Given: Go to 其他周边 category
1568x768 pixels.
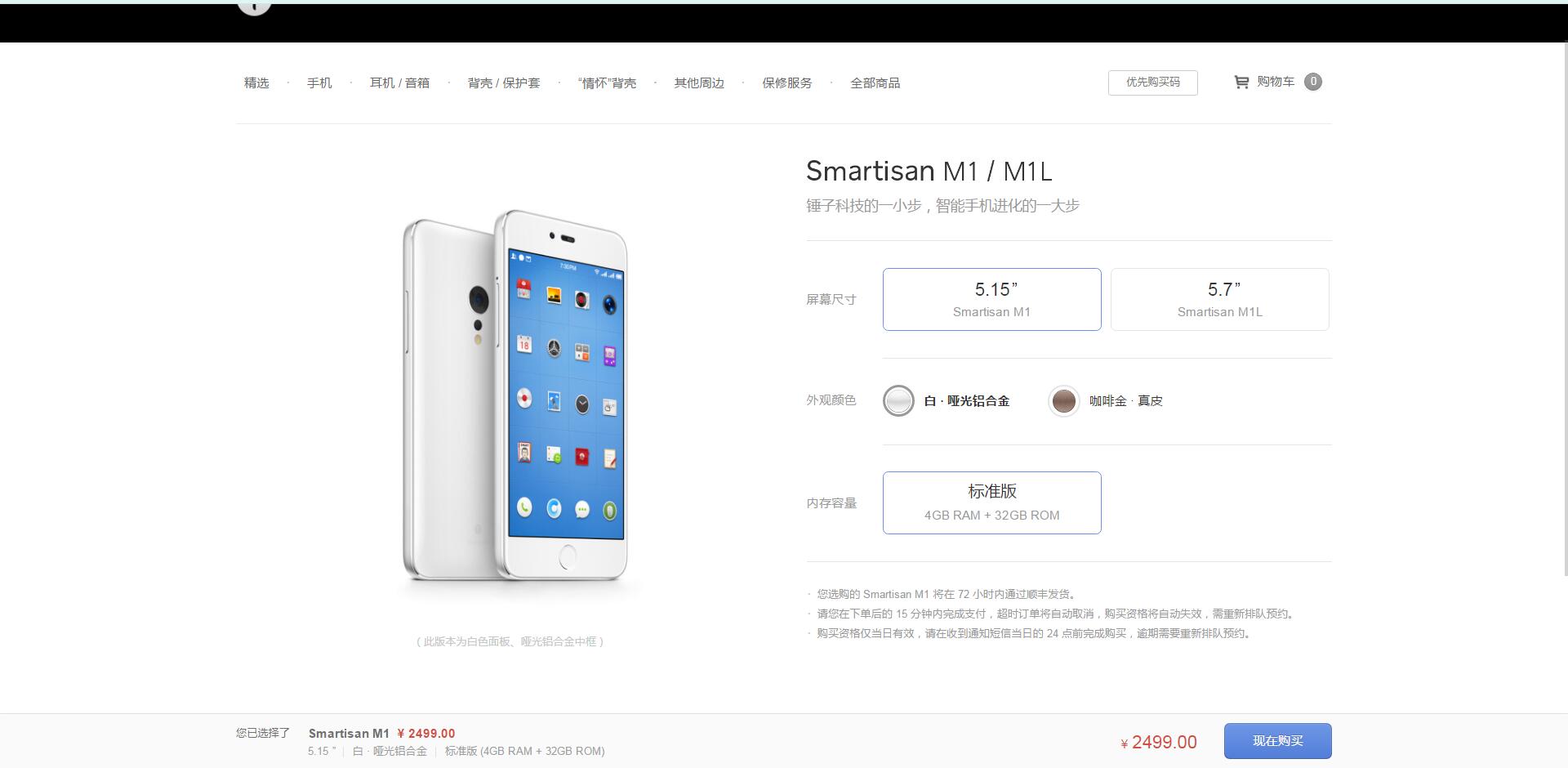Looking at the screenshot, I should pos(699,83).
